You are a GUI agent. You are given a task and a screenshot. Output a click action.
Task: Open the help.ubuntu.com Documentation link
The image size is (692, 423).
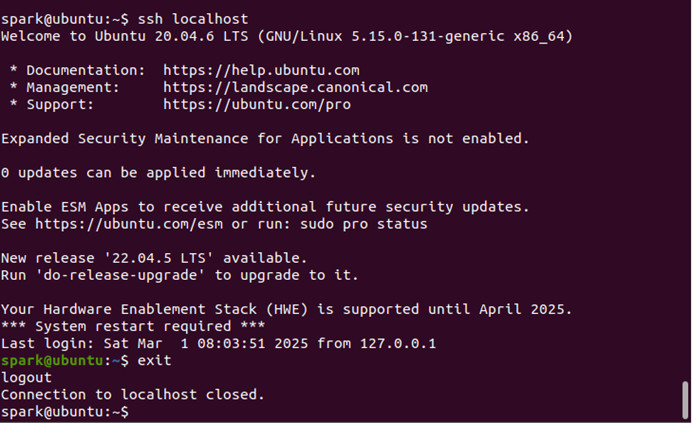261,70
